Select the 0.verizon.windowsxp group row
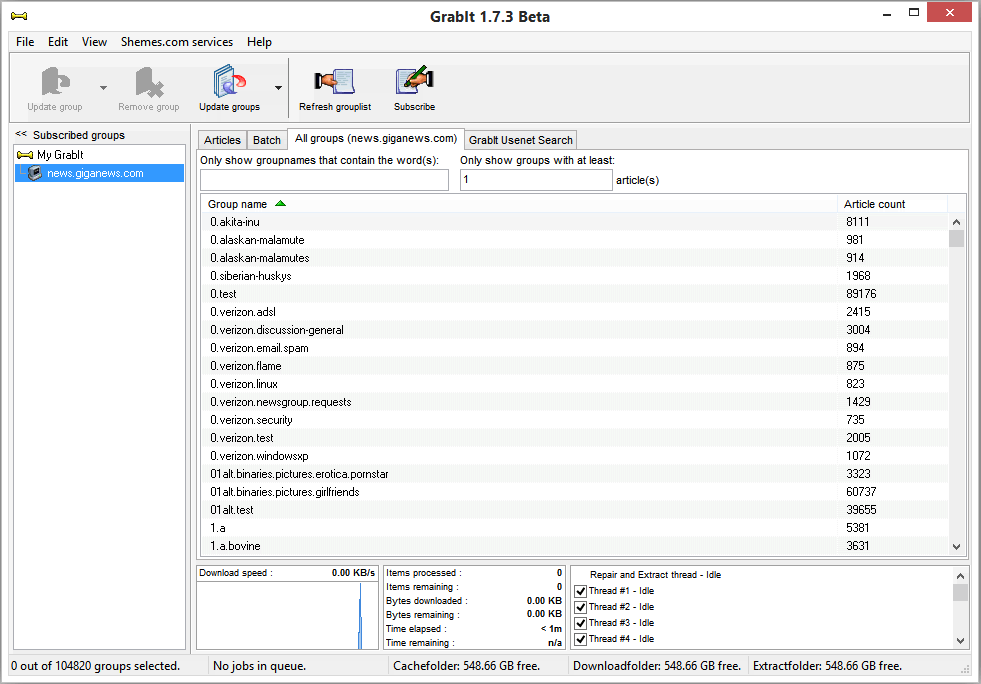 click(x=576, y=456)
